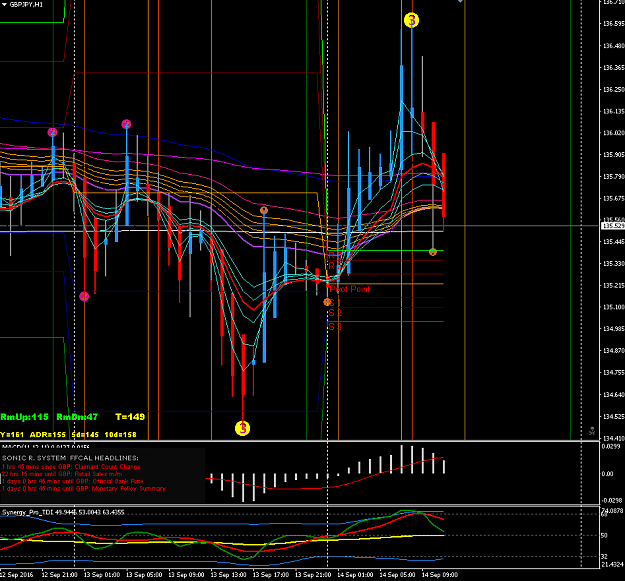Select the Synergy_Pro_TDI indicator label

click(x=63, y=512)
